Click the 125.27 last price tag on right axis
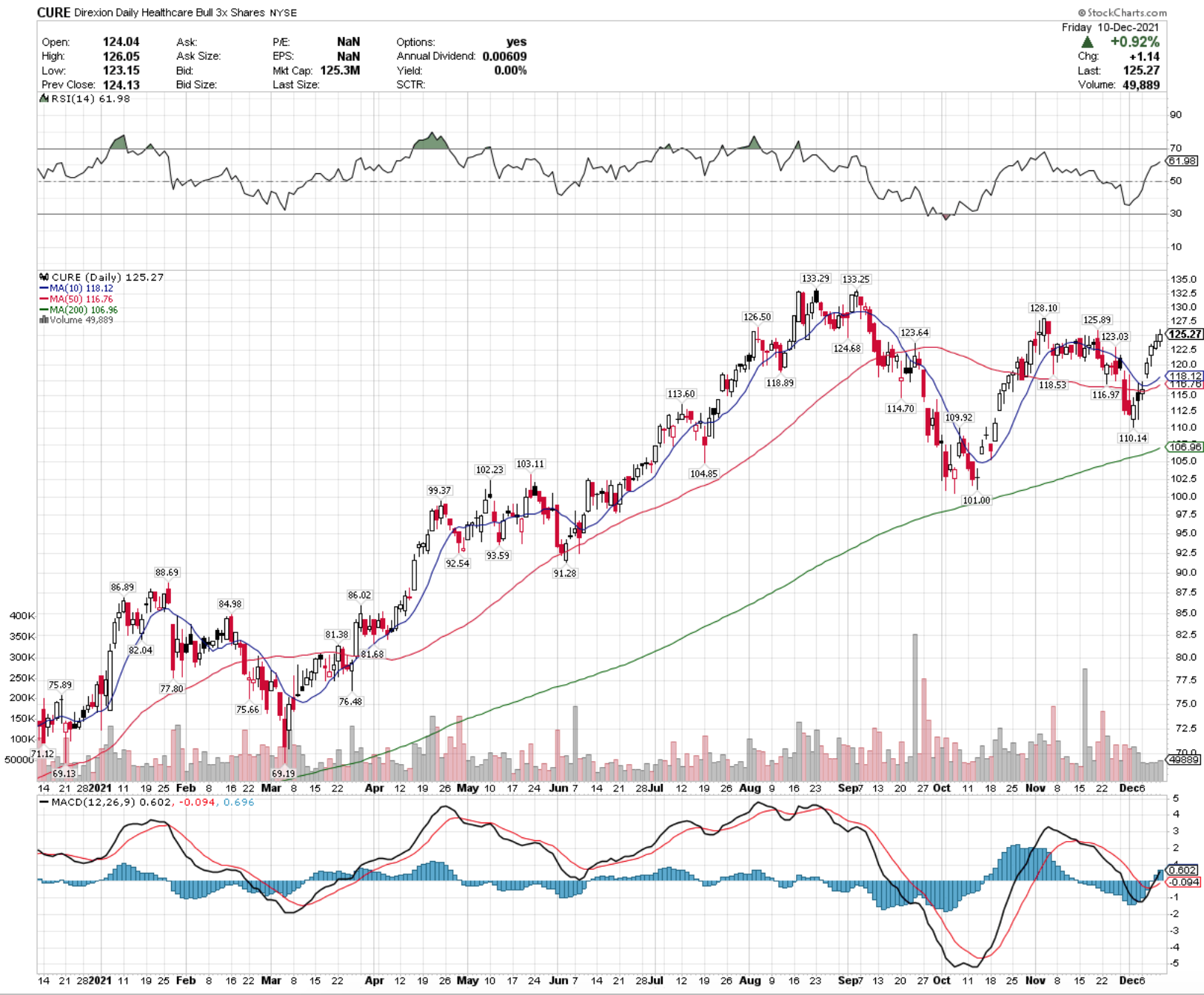Image resolution: width=1204 pixels, height=995 pixels. (x=1184, y=335)
